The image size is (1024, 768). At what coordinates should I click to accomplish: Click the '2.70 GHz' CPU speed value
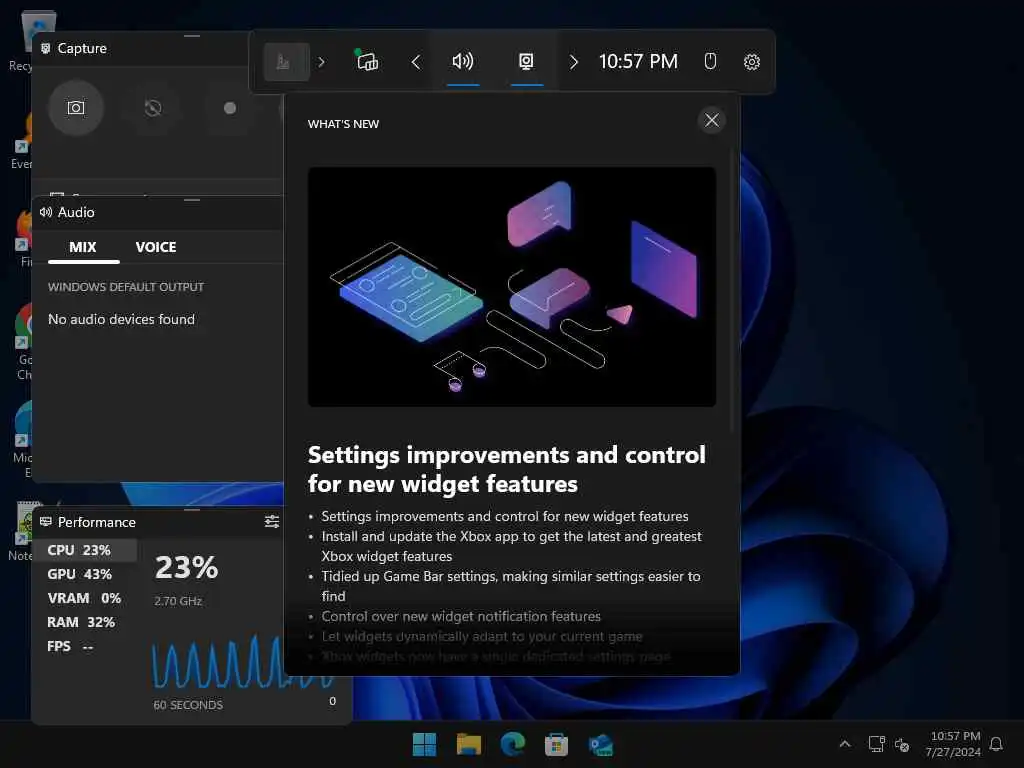178,601
